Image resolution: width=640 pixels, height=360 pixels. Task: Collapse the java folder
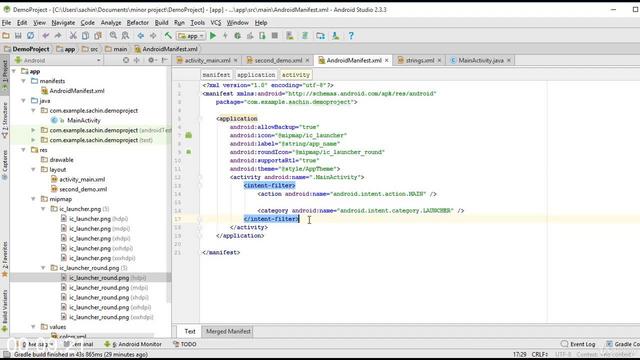click(24, 100)
